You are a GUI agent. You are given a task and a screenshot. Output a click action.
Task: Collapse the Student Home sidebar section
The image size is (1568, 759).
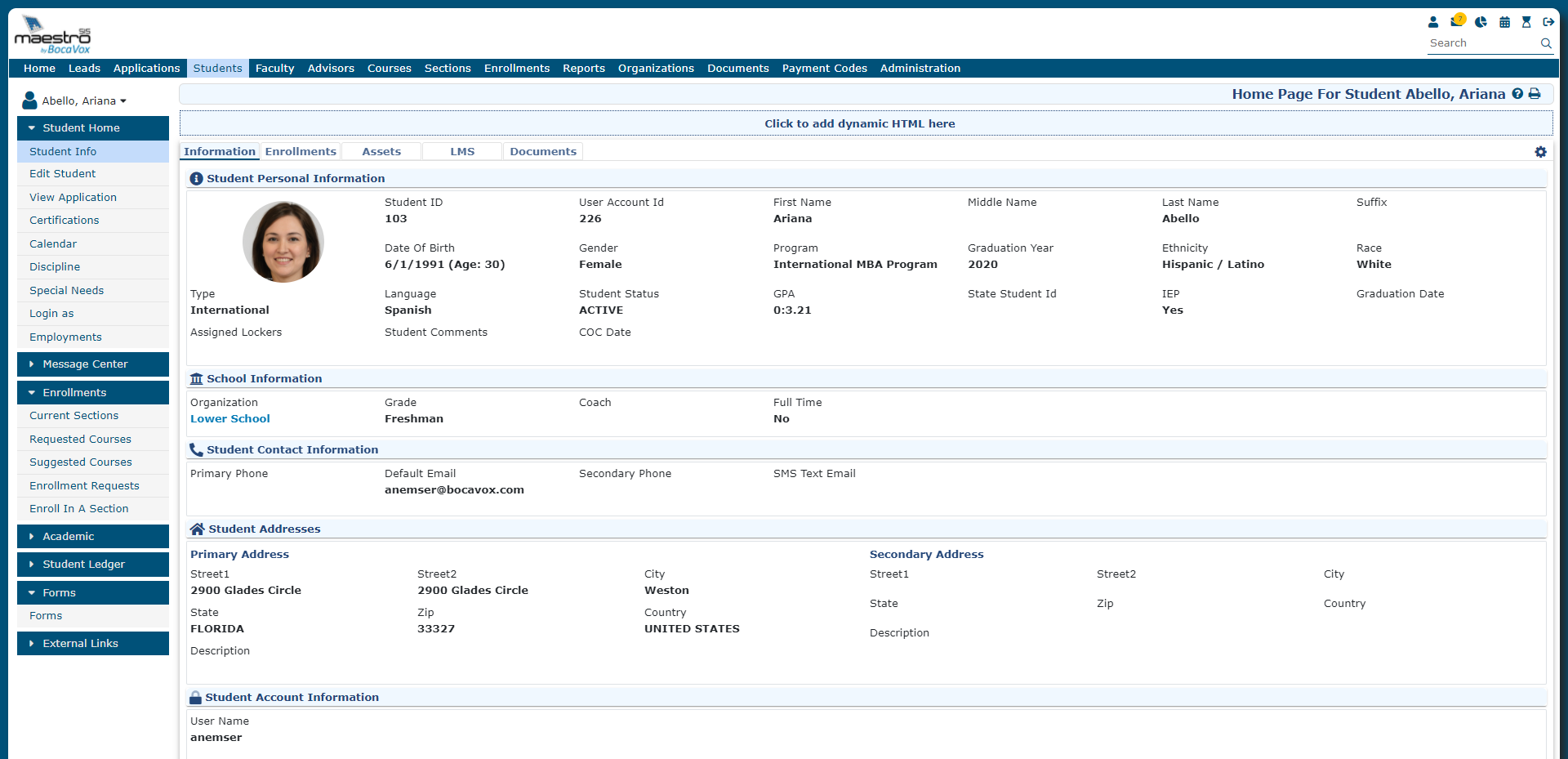(x=93, y=128)
